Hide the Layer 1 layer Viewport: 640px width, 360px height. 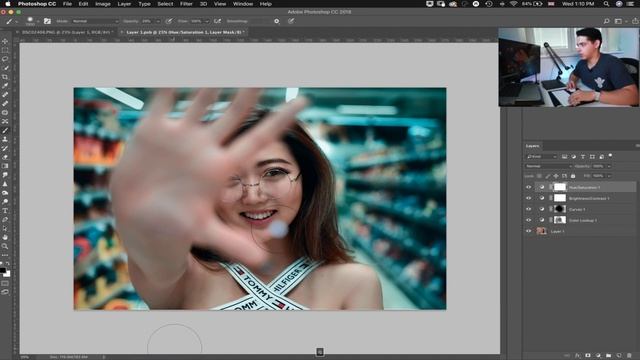pos(529,231)
